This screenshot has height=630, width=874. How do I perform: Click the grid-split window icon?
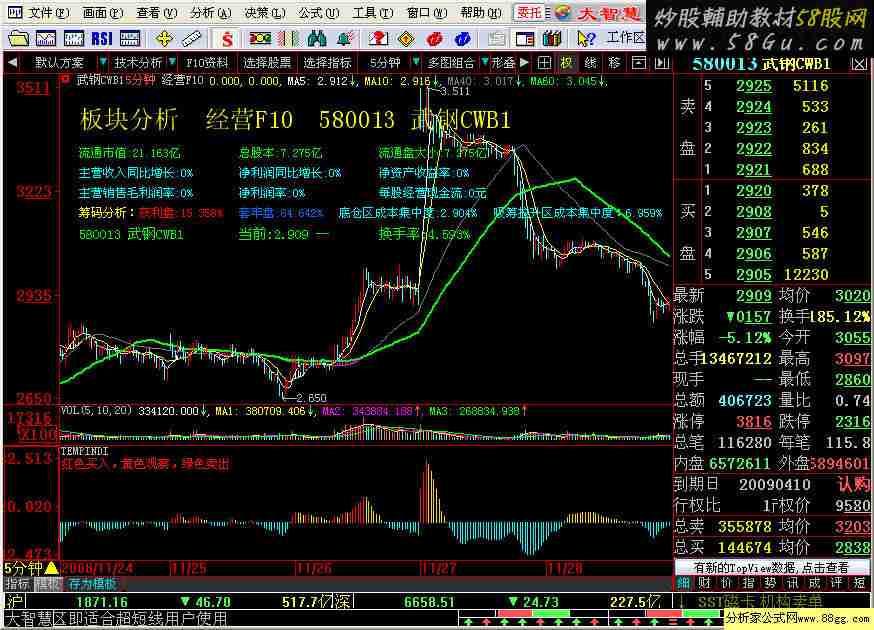[544, 63]
